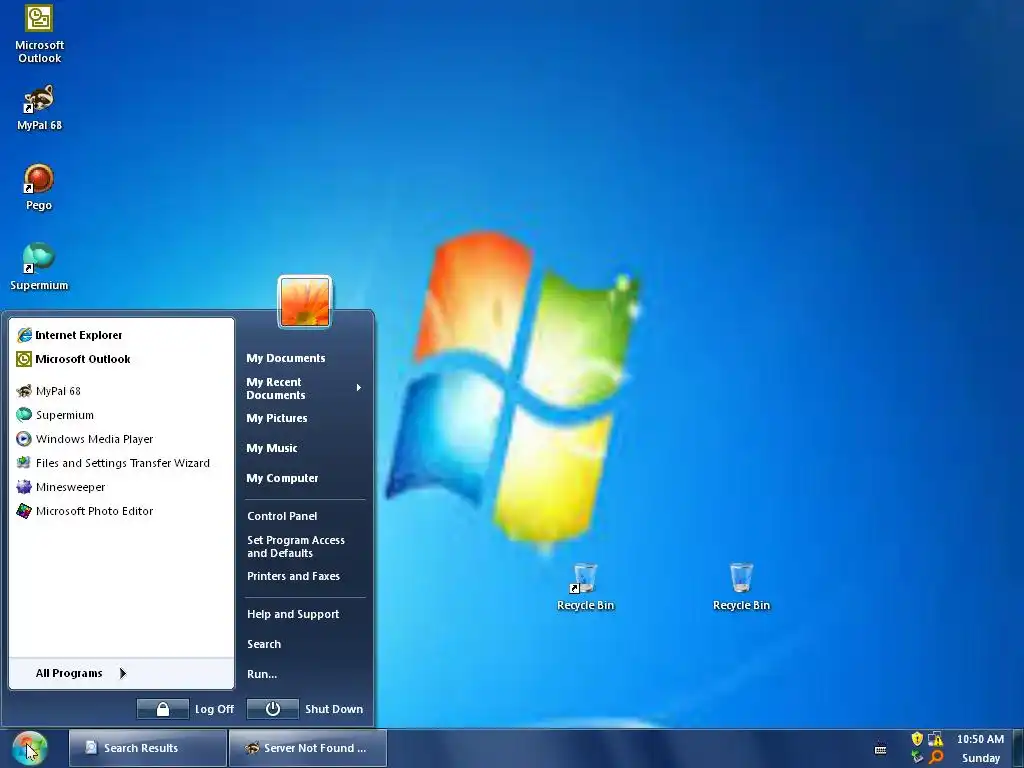Open the Pego desktop icon
This screenshot has height=768, width=1024.
tap(39, 187)
